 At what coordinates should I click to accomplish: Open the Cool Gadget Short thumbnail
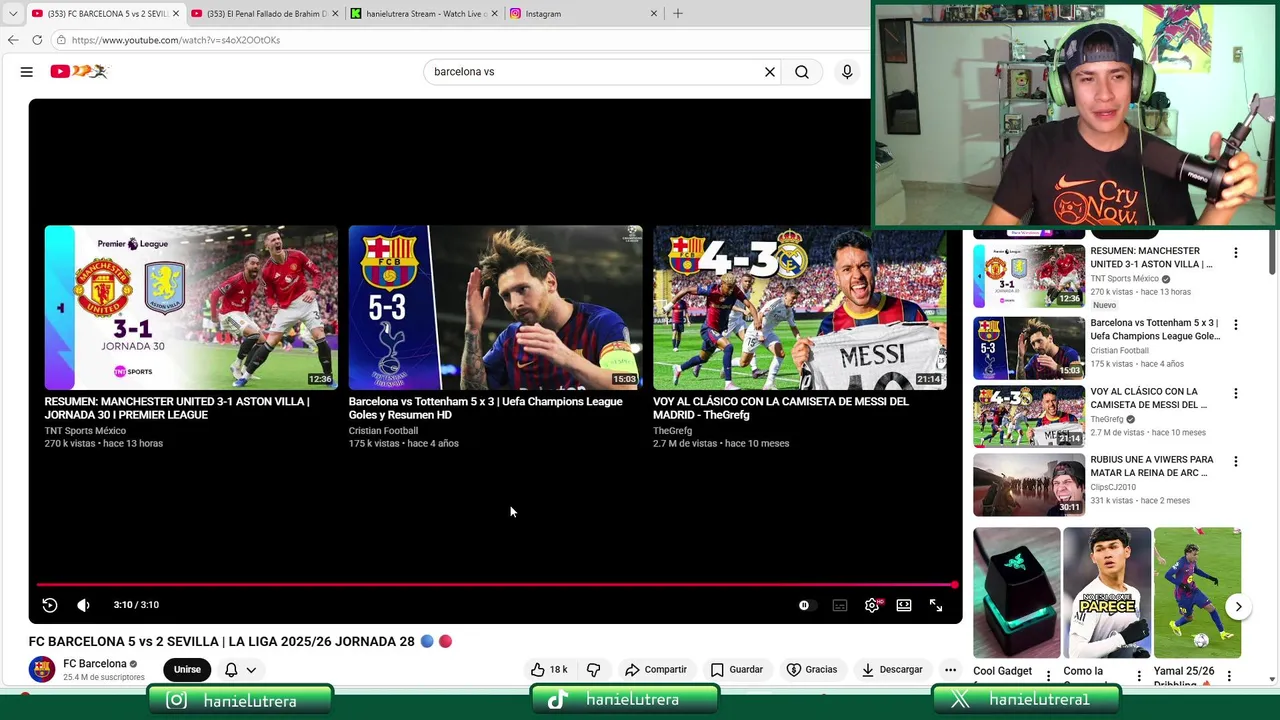pos(1017,593)
